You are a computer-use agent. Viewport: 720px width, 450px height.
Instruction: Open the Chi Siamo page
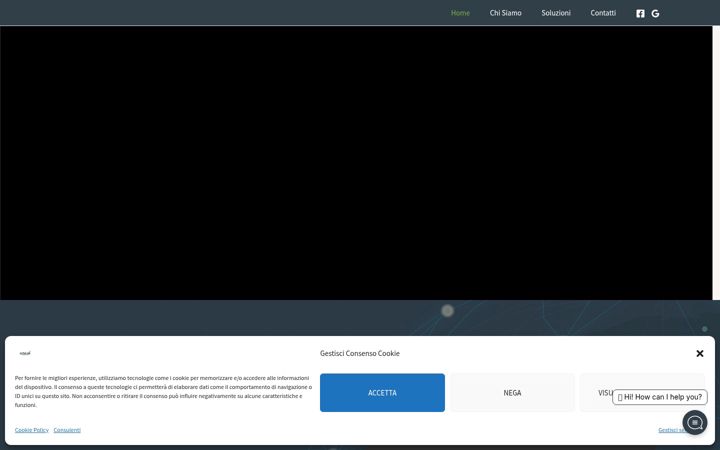click(x=505, y=13)
